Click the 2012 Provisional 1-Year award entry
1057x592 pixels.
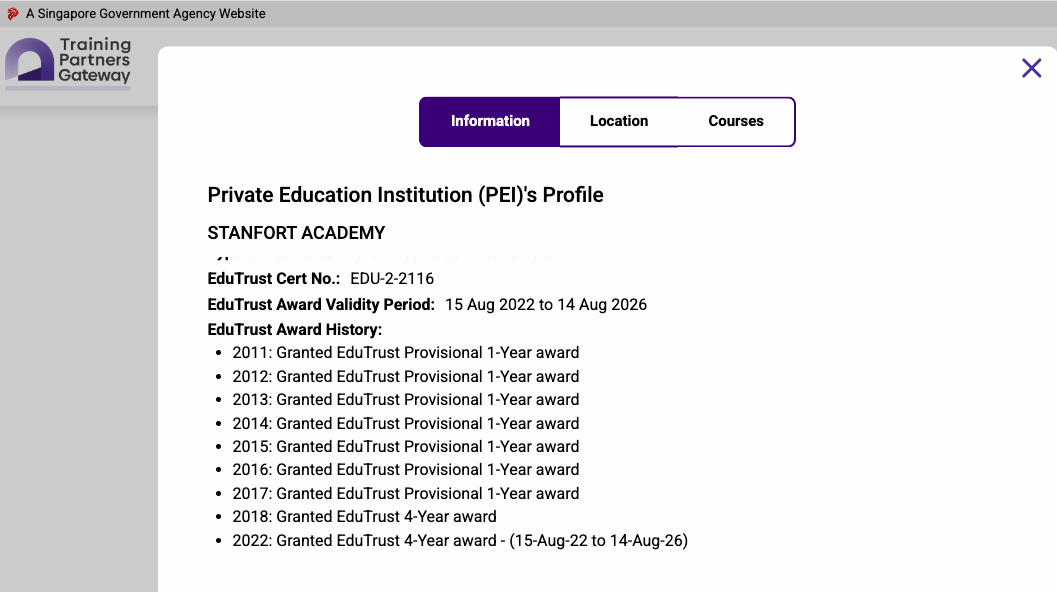pos(405,376)
